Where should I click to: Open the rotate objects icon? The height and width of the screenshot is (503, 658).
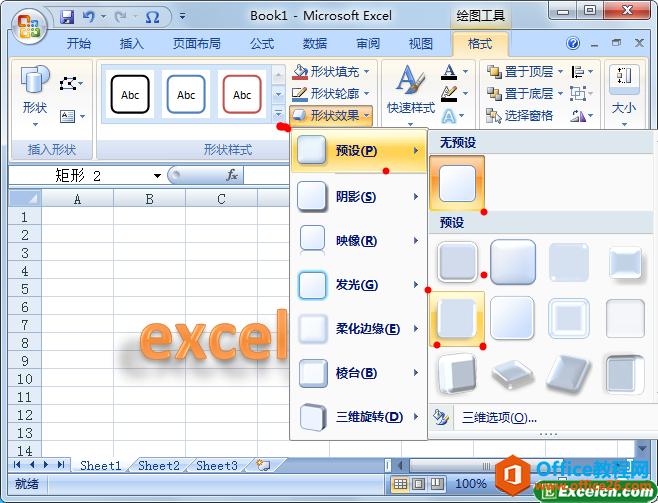pyautogui.click(x=581, y=115)
